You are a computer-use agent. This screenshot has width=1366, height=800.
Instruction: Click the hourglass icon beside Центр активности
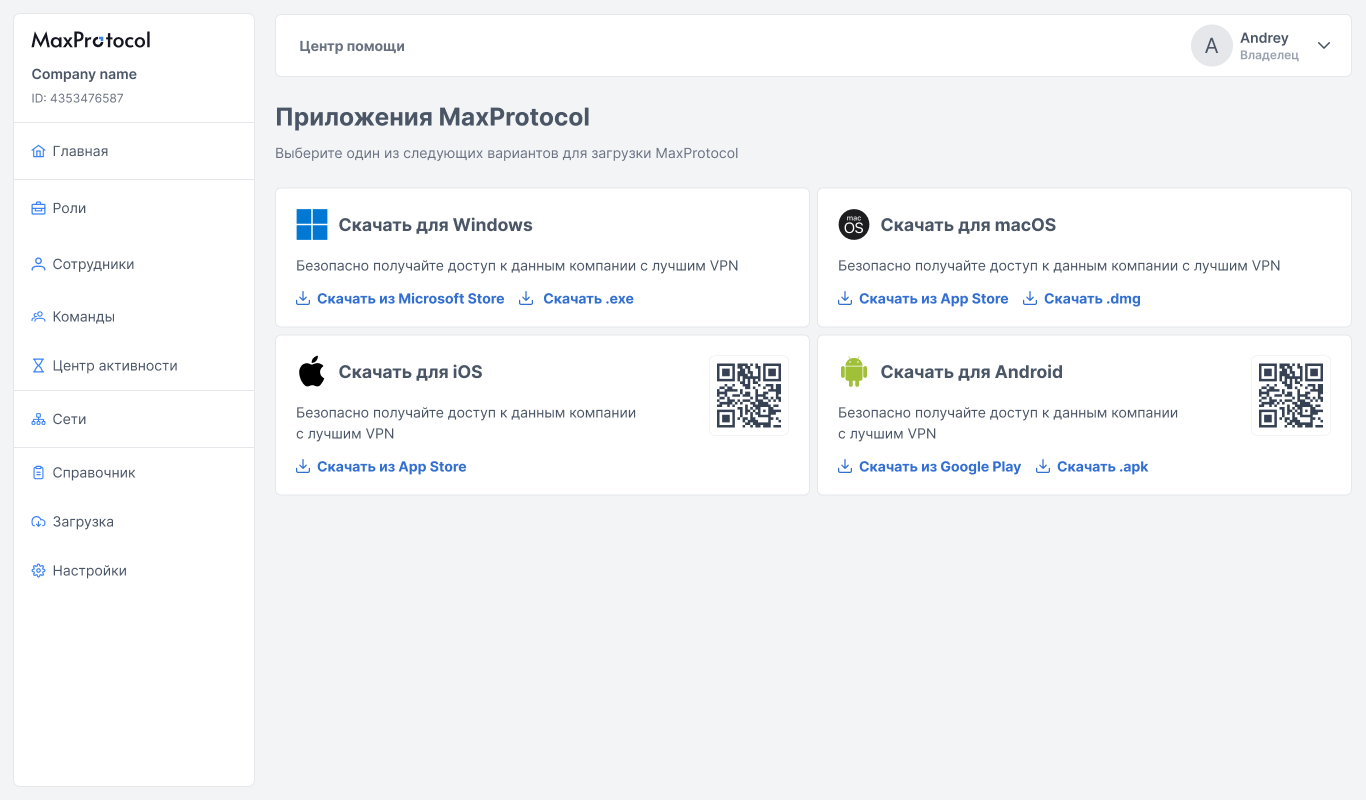click(39, 366)
